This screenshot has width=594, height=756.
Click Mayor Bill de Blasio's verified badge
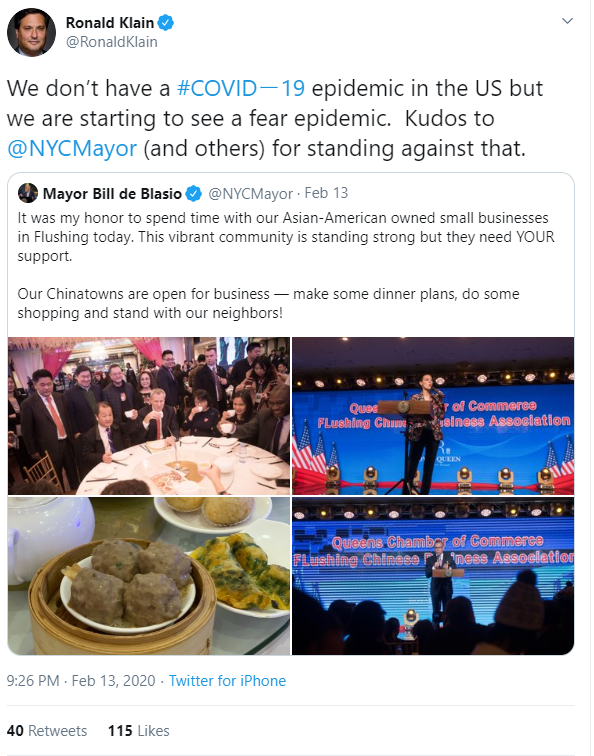193,193
